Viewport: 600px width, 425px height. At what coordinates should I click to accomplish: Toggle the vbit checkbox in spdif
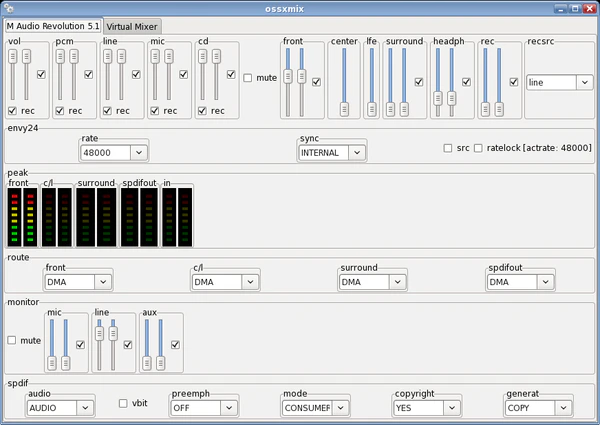(123, 403)
